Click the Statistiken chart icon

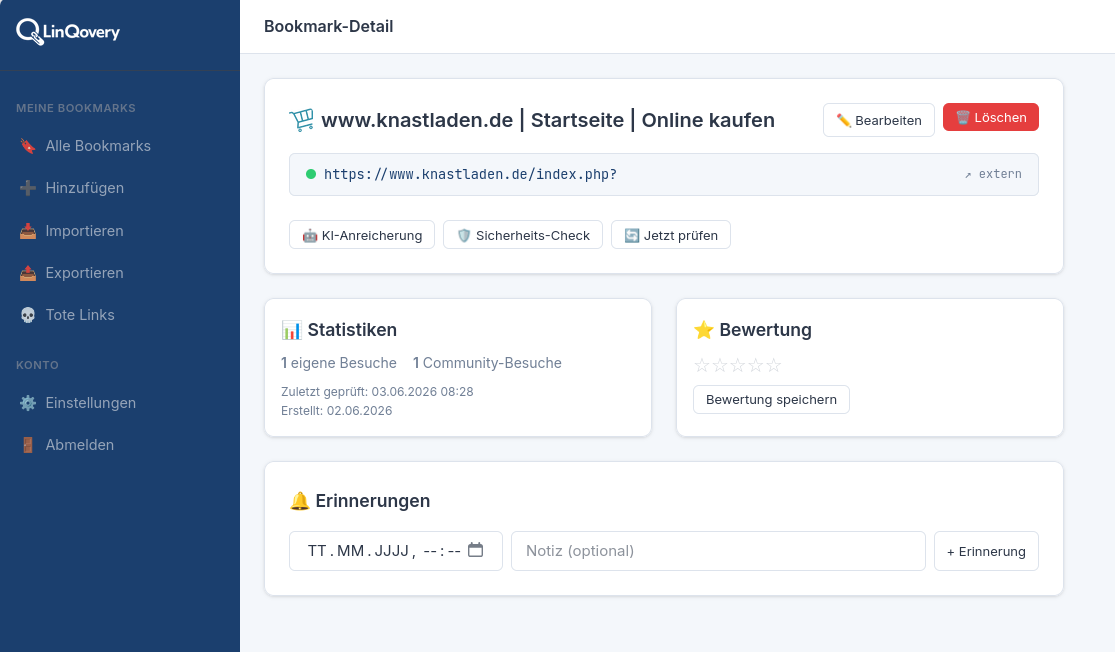point(291,330)
